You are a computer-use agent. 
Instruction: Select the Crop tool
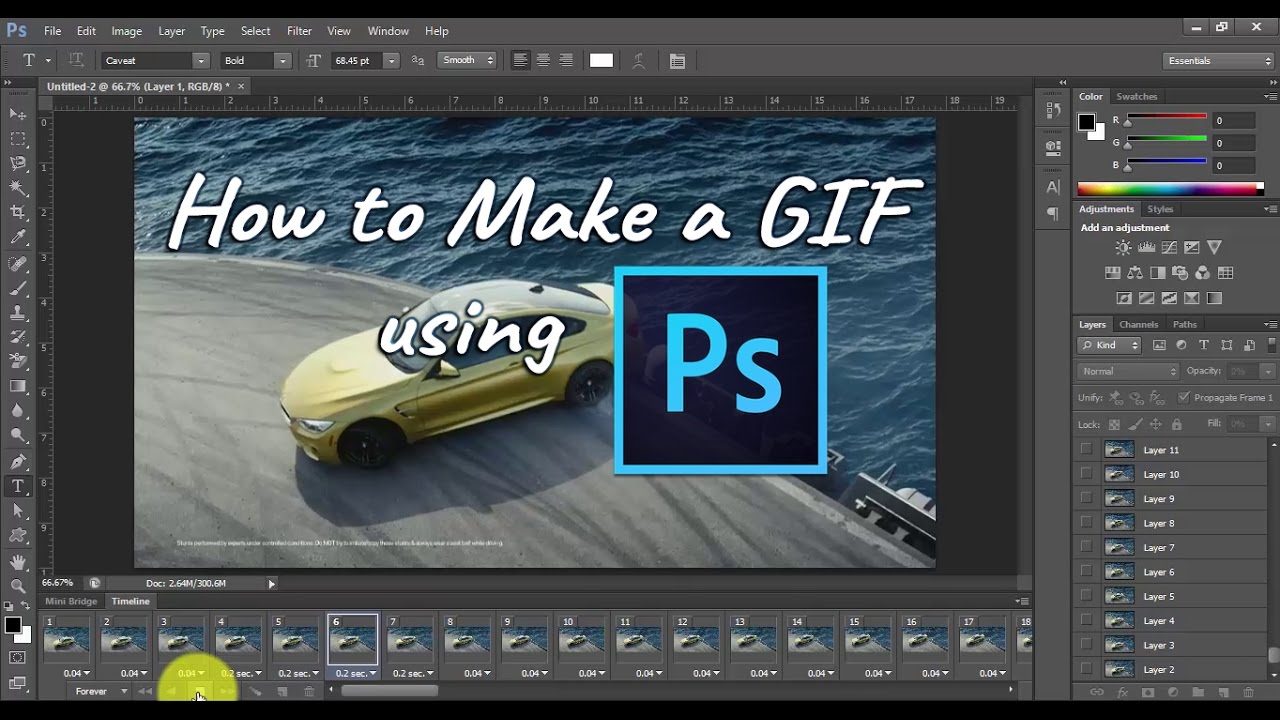coord(18,212)
